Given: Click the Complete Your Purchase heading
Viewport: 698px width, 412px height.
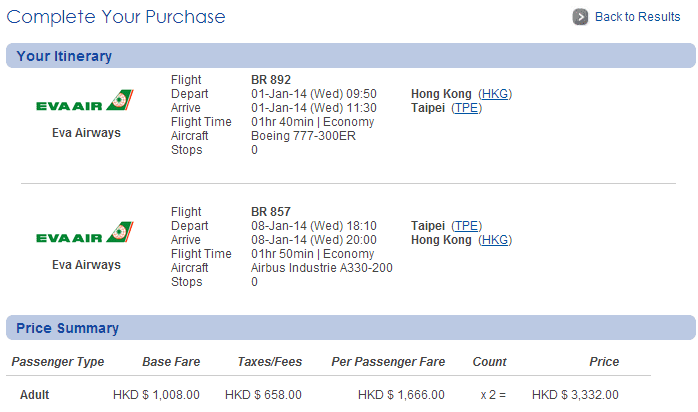Looking at the screenshot, I should click(x=116, y=17).
